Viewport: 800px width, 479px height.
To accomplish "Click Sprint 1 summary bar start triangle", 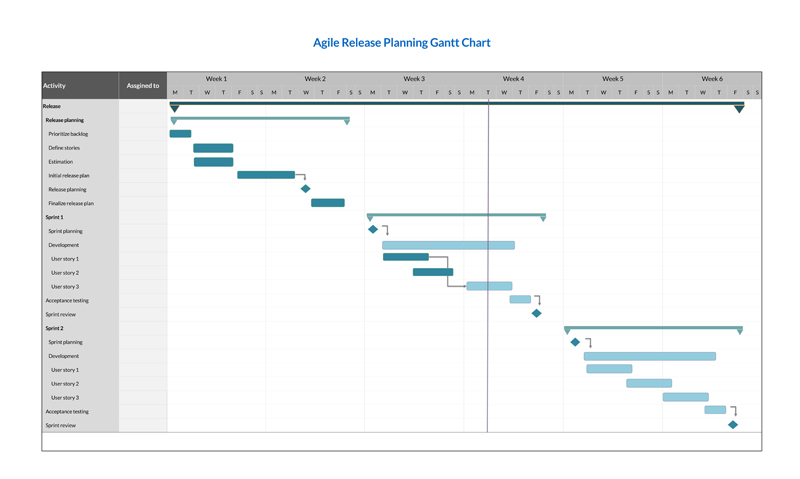I will pyautogui.click(x=370, y=217).
